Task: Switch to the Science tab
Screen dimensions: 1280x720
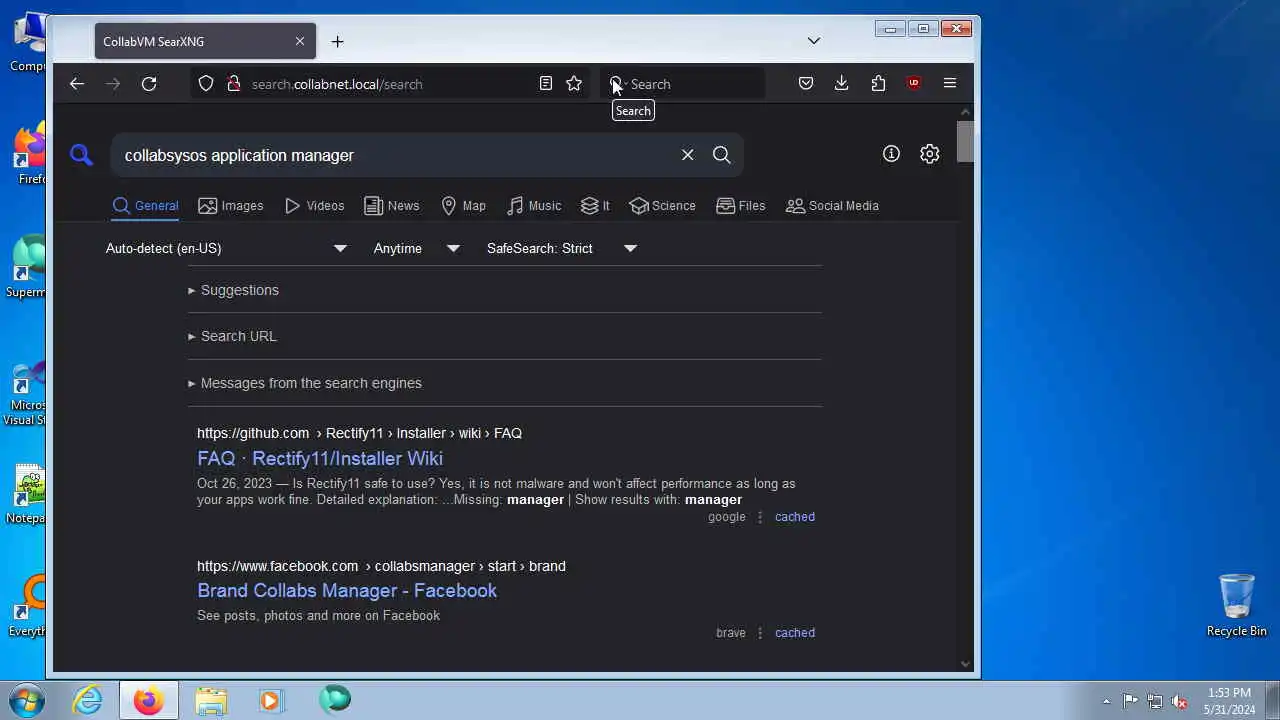Action: point(663,206)
